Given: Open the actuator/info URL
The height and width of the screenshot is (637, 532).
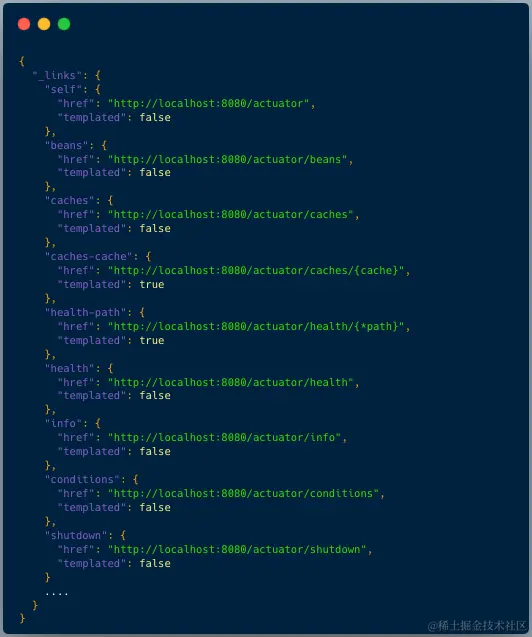Looking at the screenshot, I should [x=224, y=438].
